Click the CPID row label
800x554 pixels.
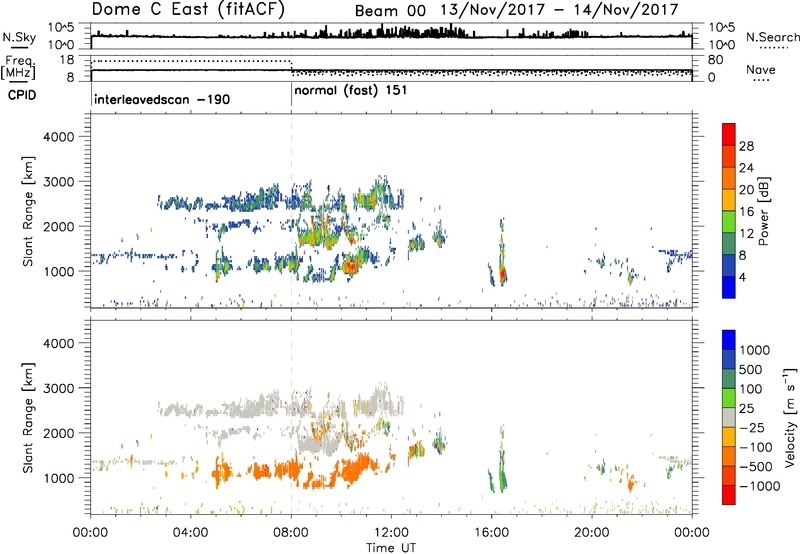pos(22,95)
